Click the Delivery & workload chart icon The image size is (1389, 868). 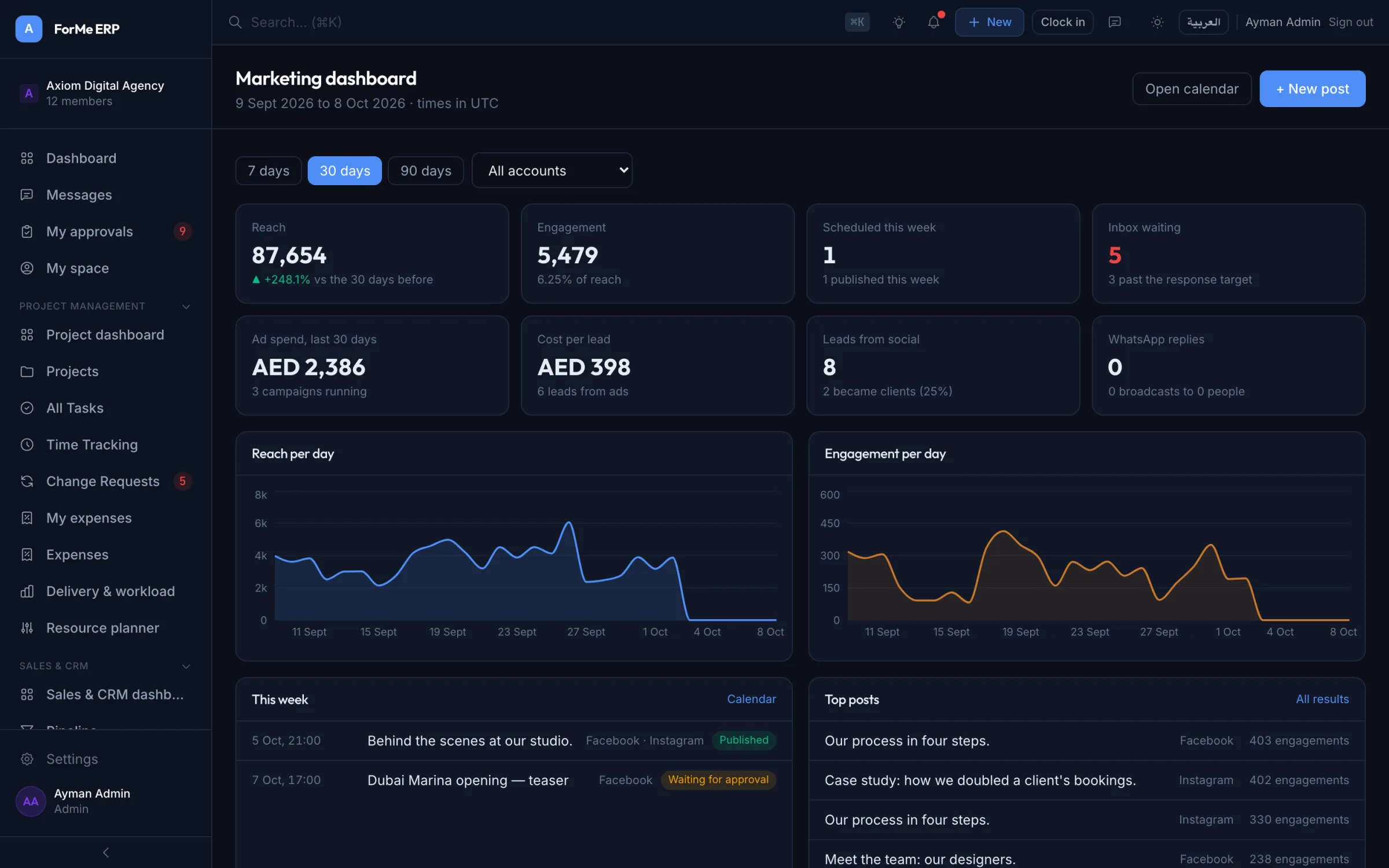[27, 591]
